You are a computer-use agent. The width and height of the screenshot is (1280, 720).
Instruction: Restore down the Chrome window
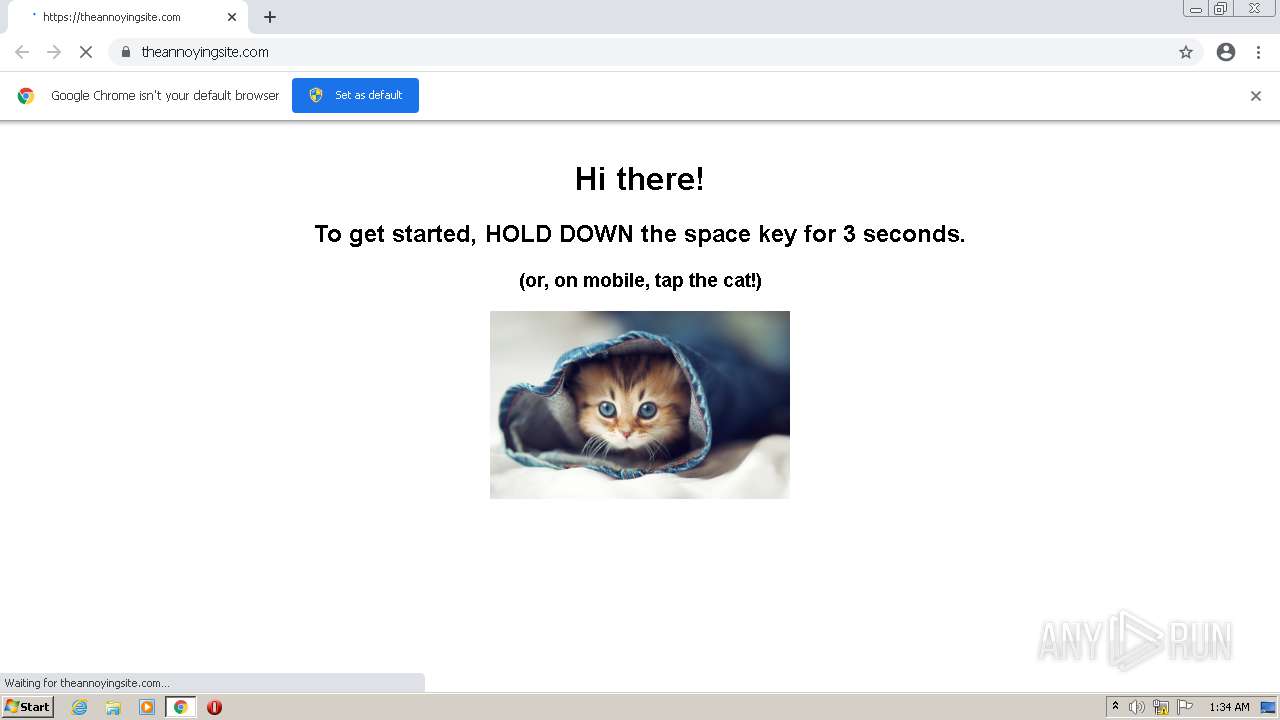pyautogui.click(x=1221, y=9)
